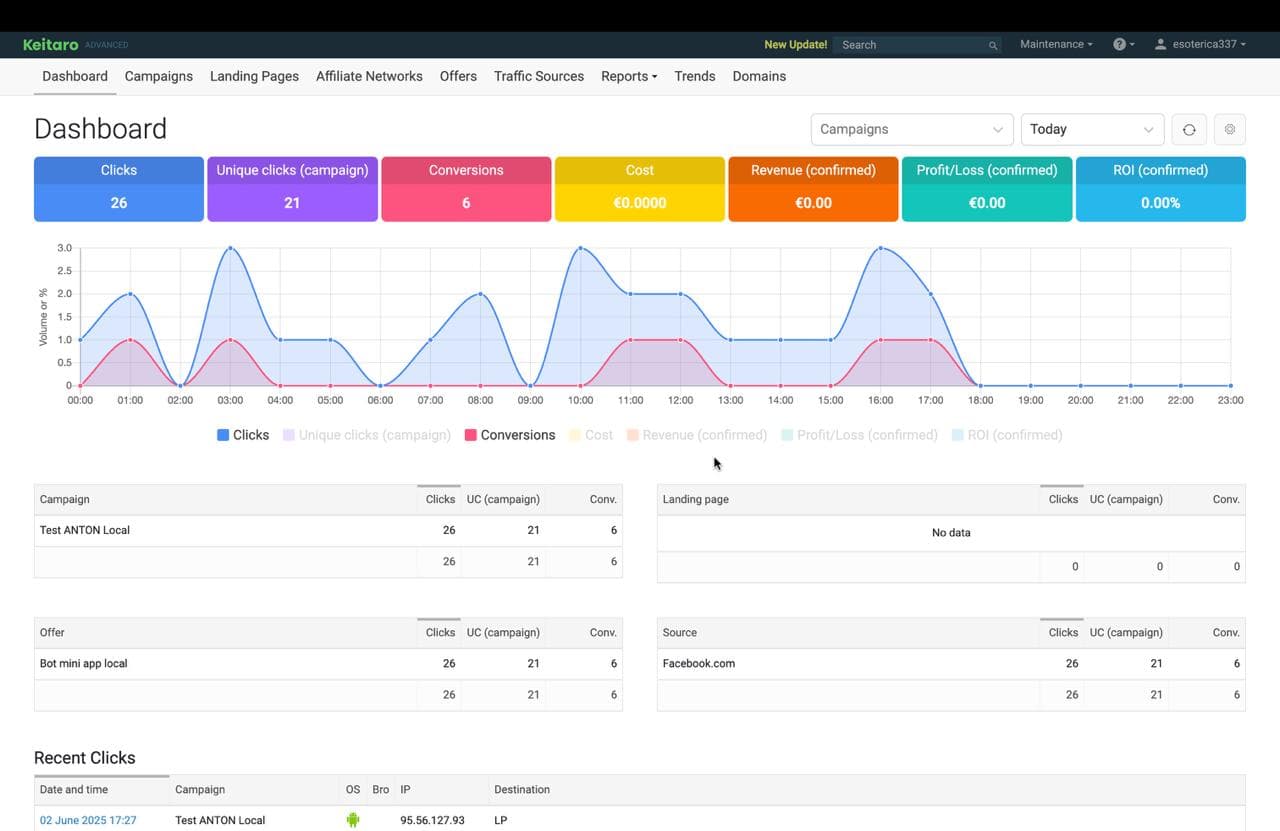Select the Test ANTON Local campaign row
Image resolution: width=1280 pixels, height=831 pixels.
pyautogui.click(x=328, y=530)
